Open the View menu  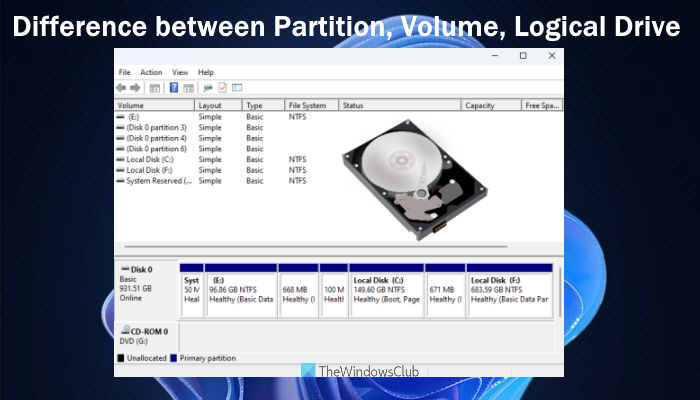180,72
